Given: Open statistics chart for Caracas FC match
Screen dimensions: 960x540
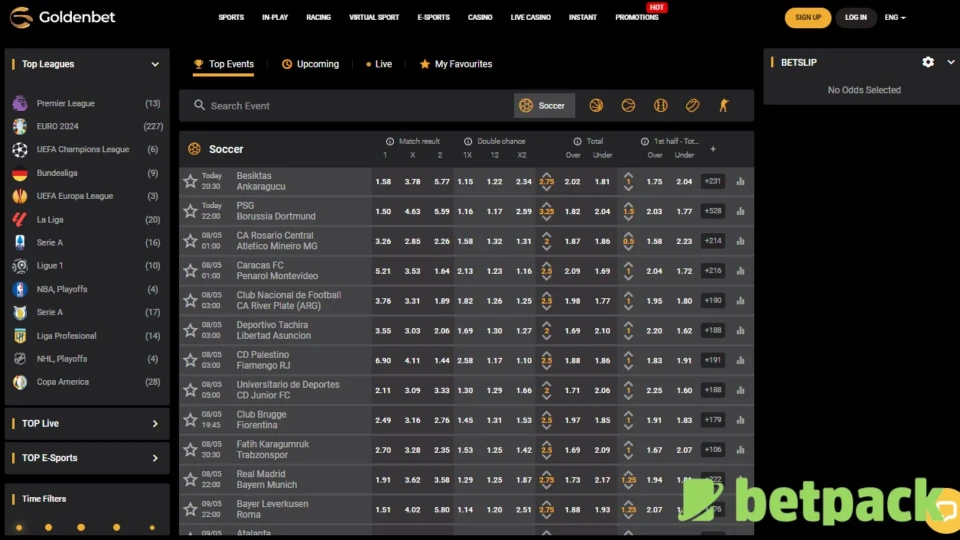Looking at the screenshot, I should (x=740, y=271).
